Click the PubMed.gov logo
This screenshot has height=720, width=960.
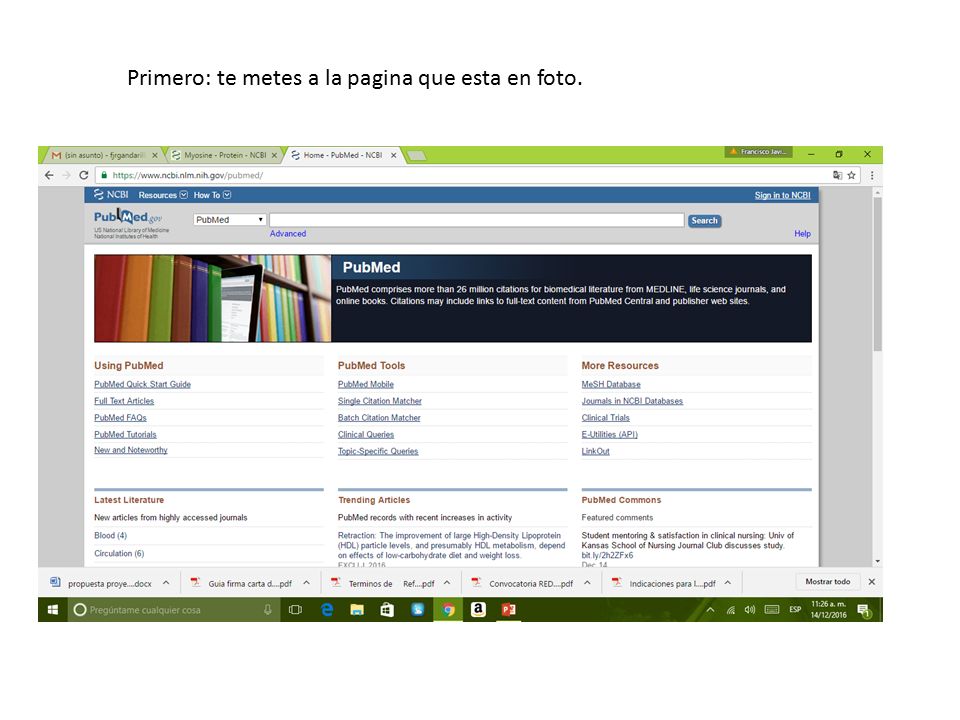tap(128, 217)
